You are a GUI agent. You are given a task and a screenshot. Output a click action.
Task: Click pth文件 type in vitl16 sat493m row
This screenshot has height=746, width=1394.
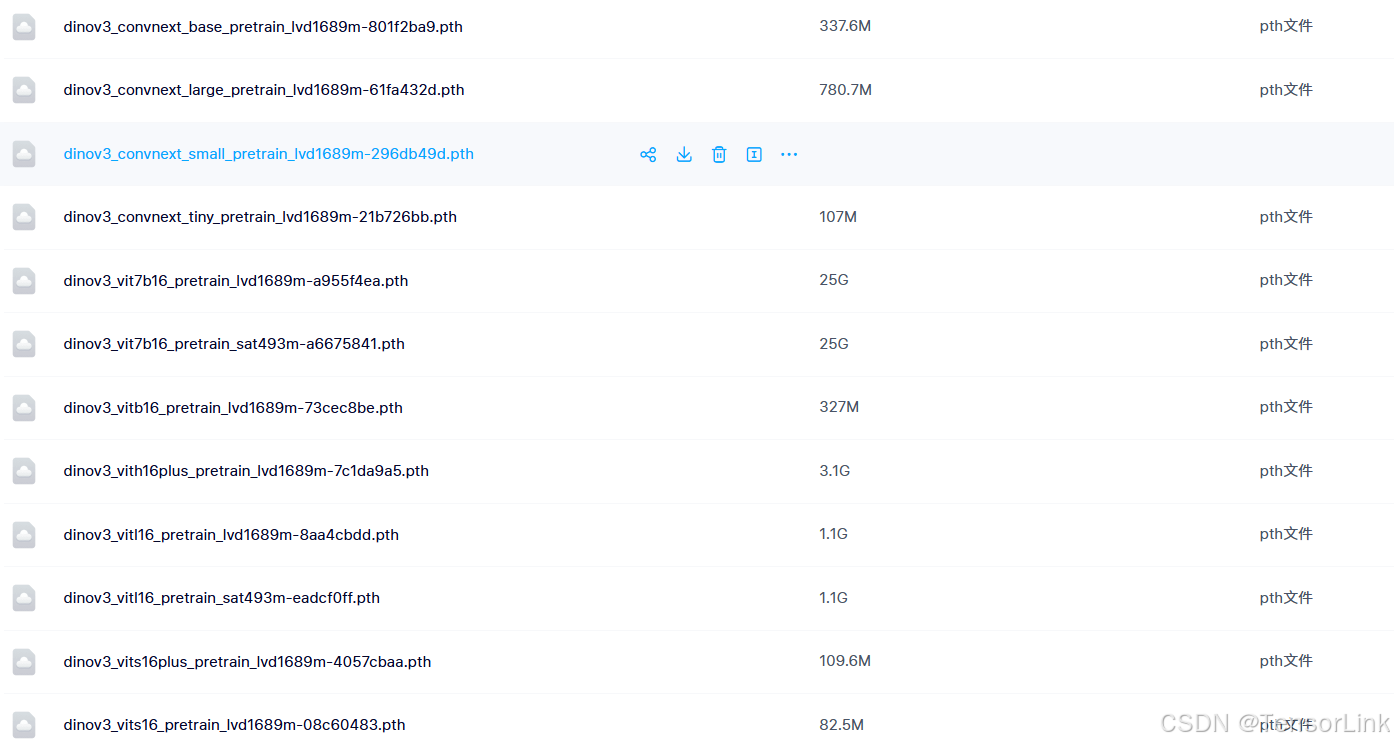pyautogui.click(x=1286, y=598)
